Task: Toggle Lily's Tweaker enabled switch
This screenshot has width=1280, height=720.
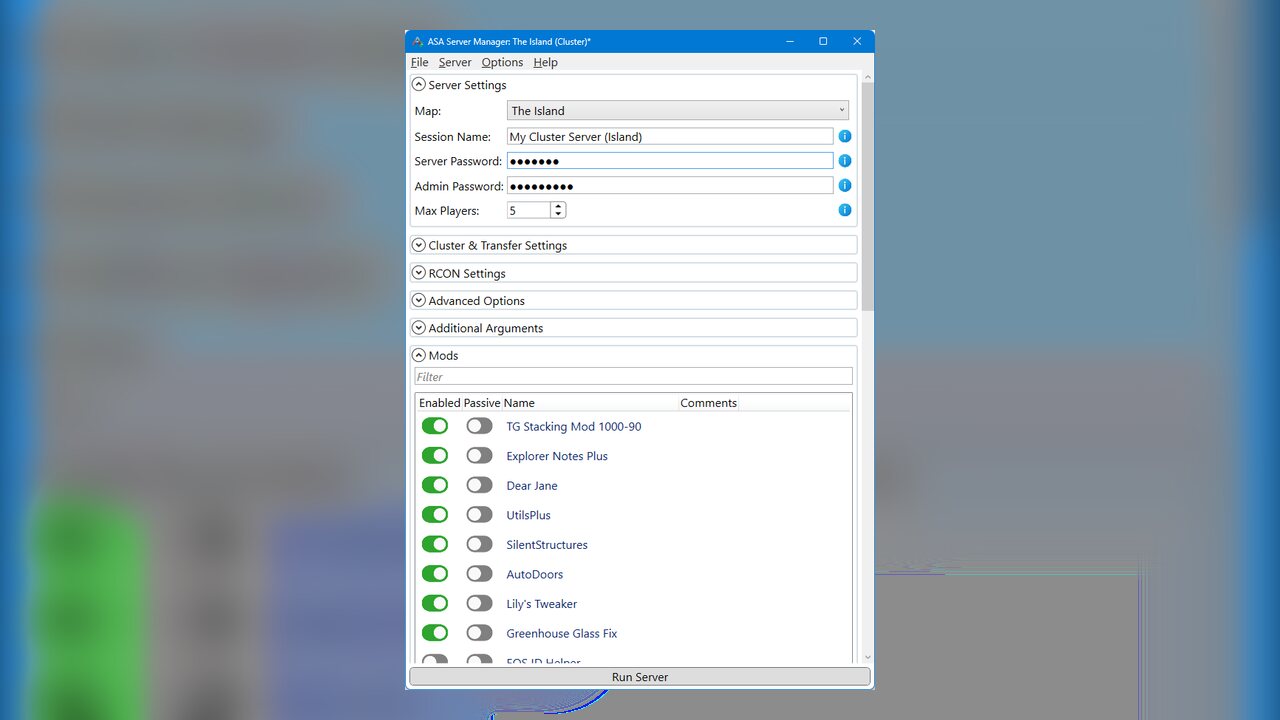Action: [x=435, y=604]
